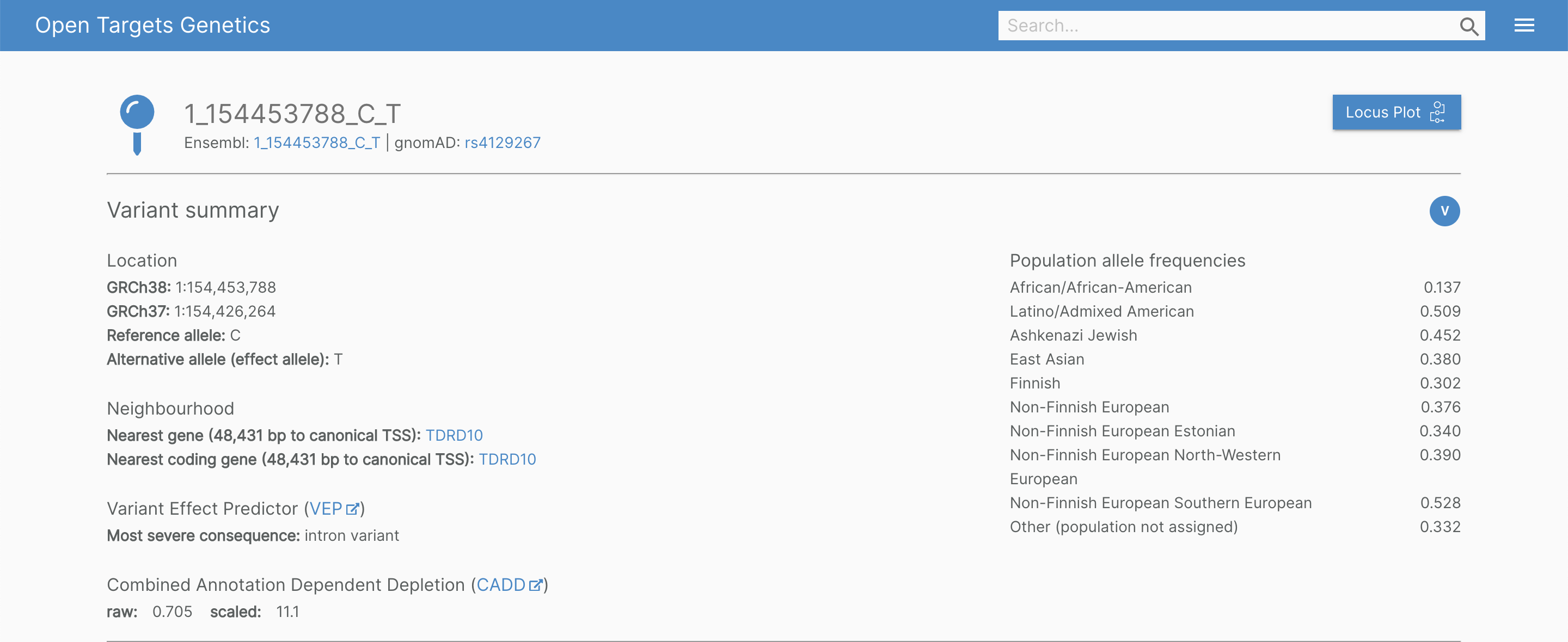This screenshot has height=642, width=1568.
Task: Select the Variant summary heading
Action: point(192,210)
